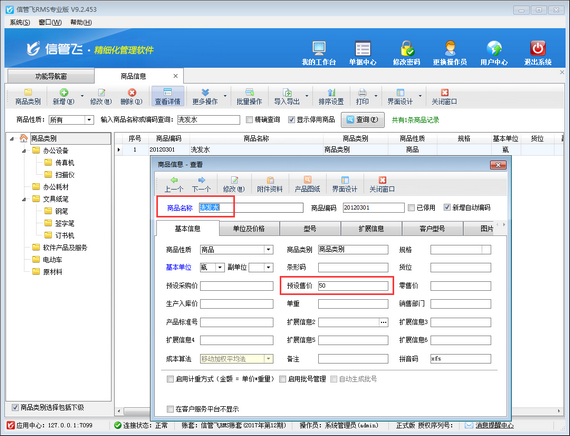Open 单据中心 icon in header
The image size is (570, 436).
(362, 48)
